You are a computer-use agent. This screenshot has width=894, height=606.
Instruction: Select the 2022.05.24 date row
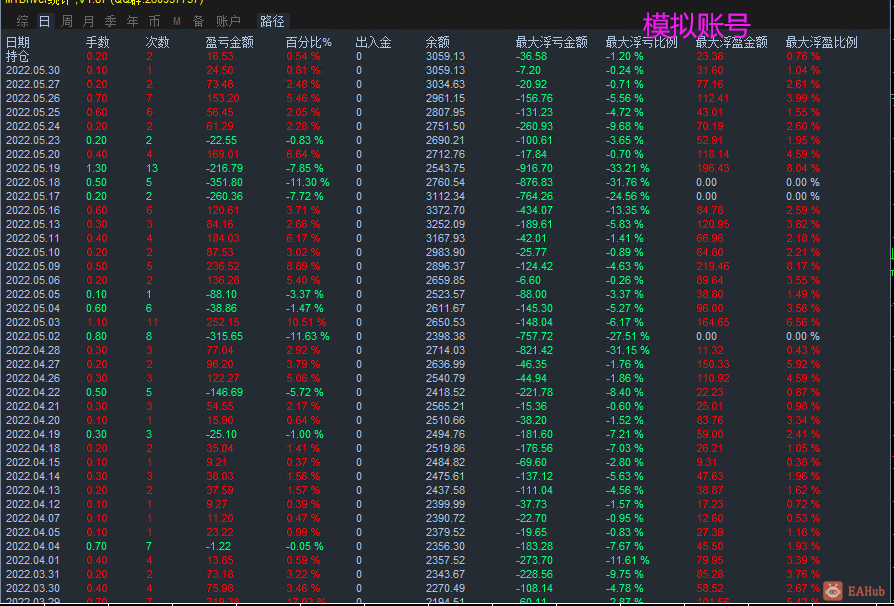pos(32,126)
